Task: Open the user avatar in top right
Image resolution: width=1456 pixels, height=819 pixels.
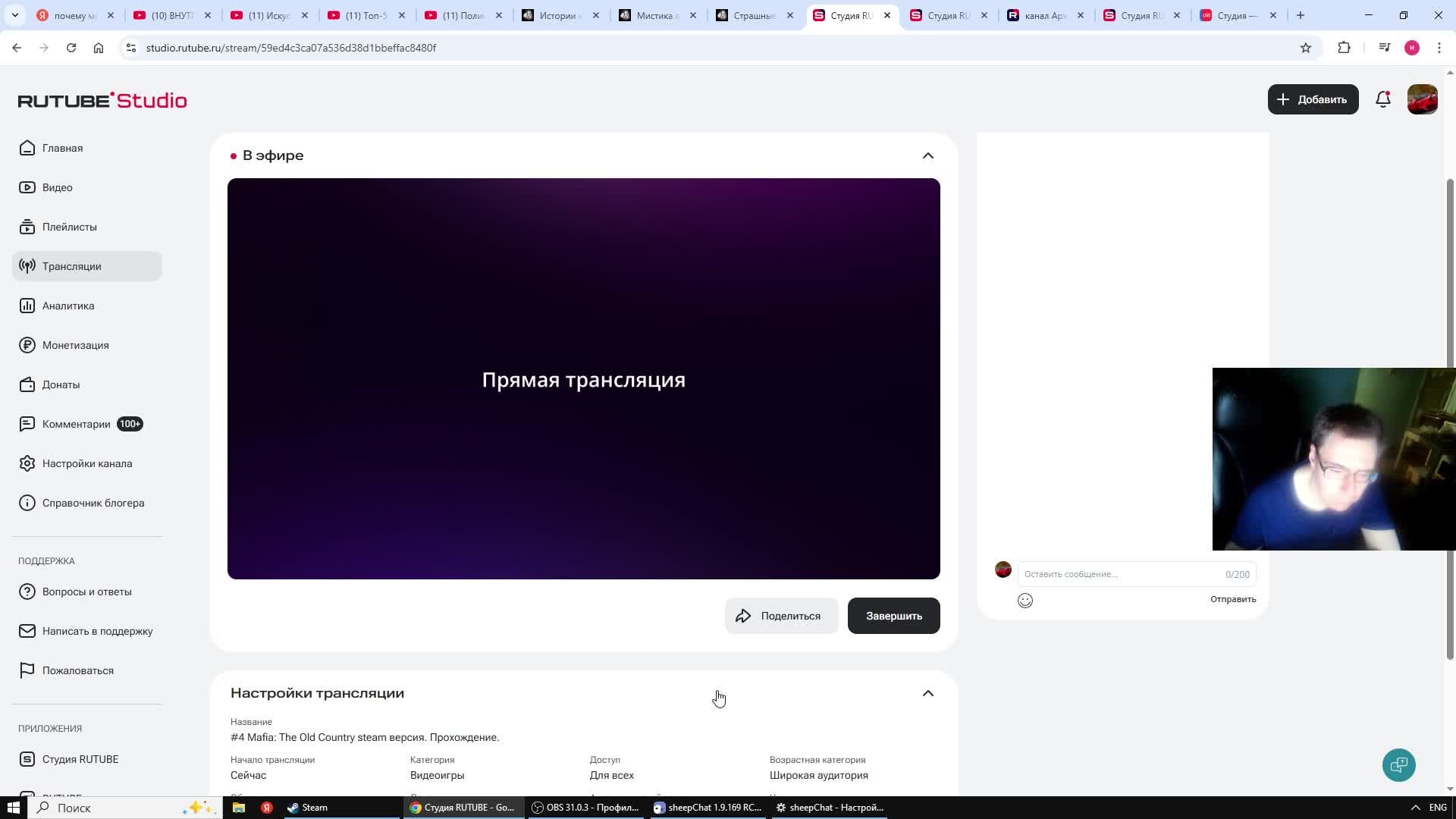Action: [1422, 99]
